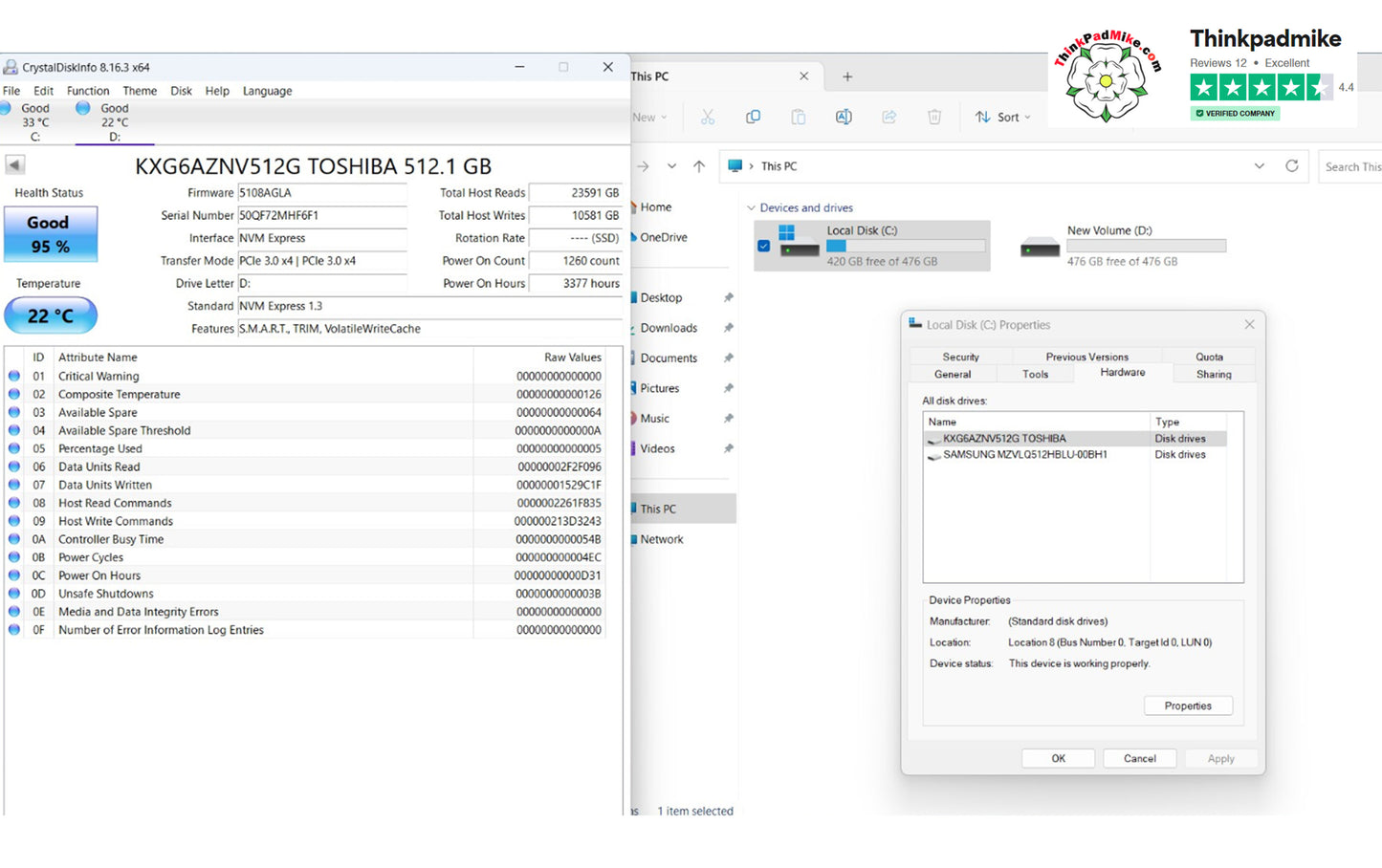Image resolution: width=1382 pixels, height=868 pixels.
Task: Open a new Explorer tab with plus
Action: pyautogui.click(x=847, y=76)
